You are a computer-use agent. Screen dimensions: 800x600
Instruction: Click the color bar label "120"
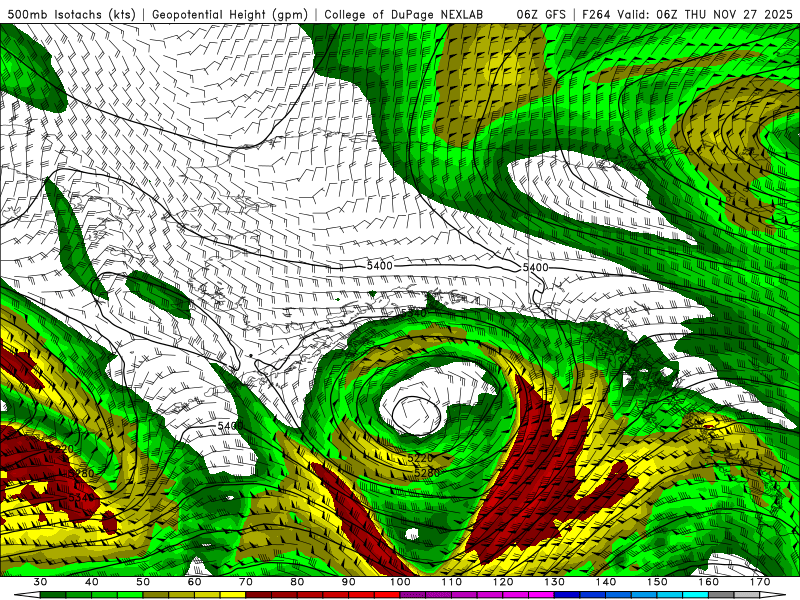(503, 582)
